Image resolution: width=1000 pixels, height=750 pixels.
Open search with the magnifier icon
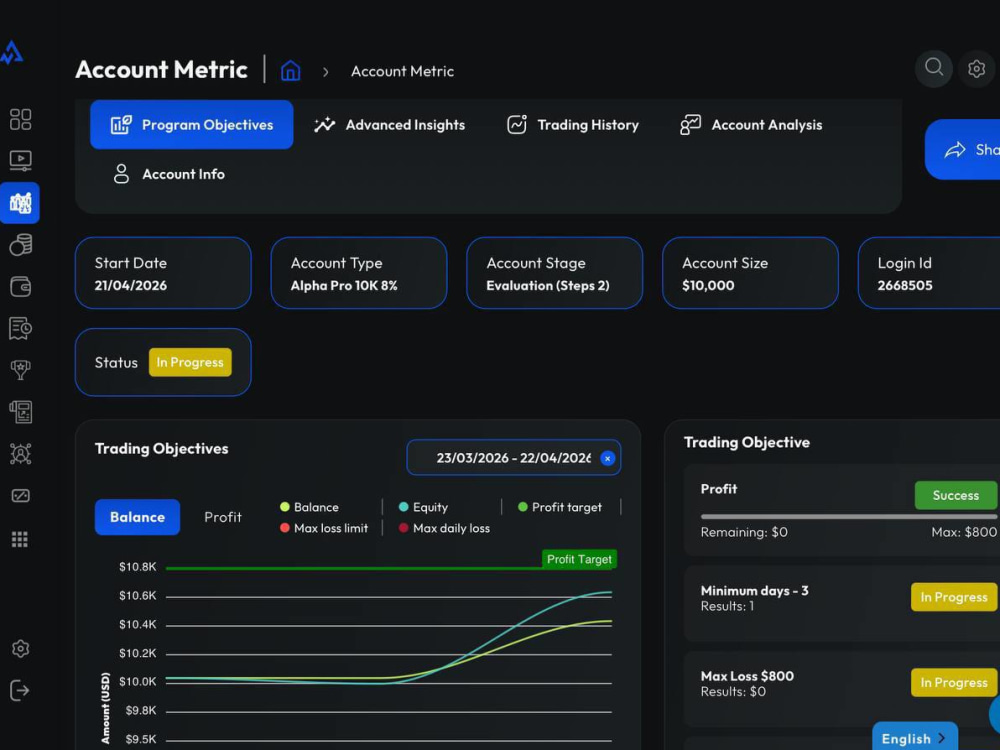coord(934,68)
